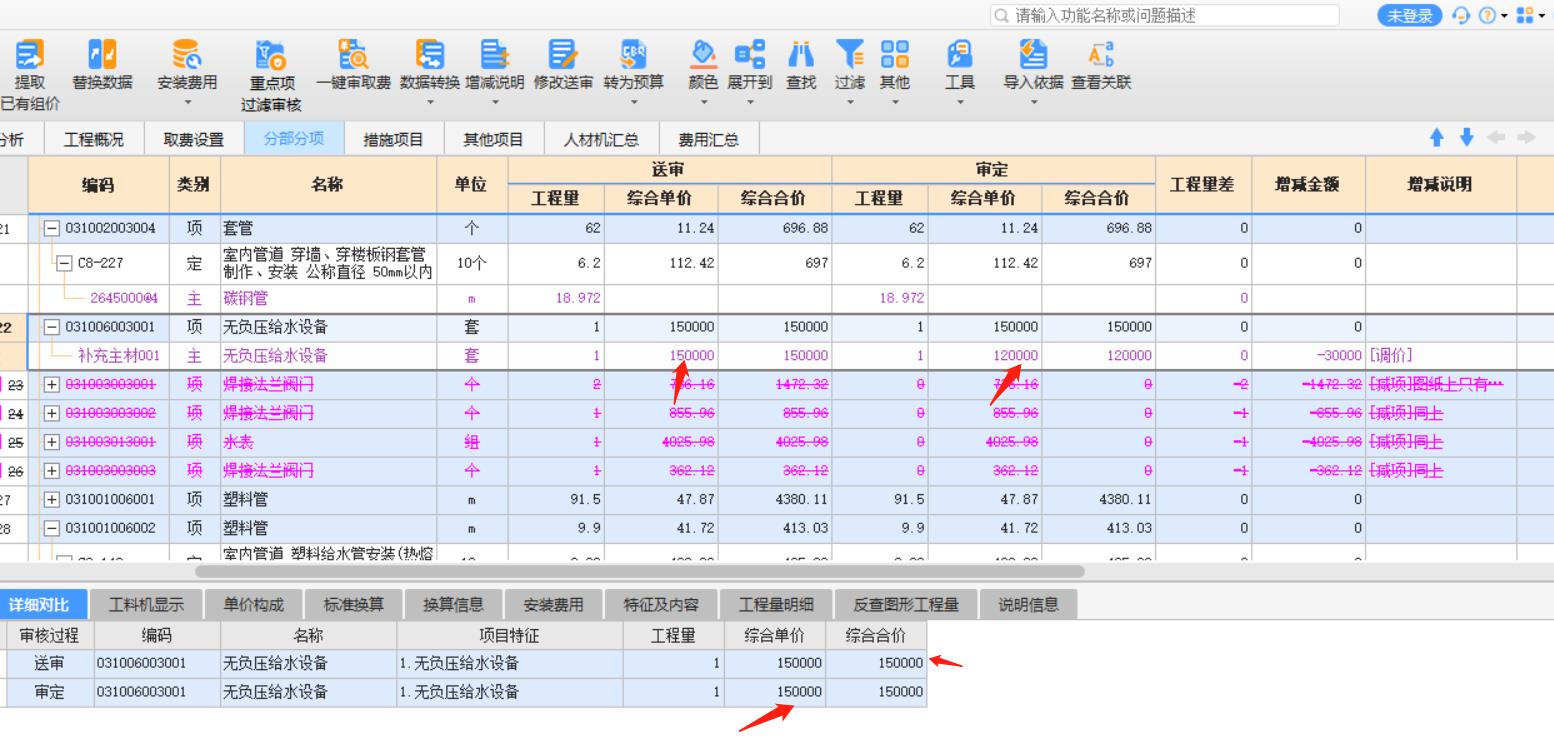The height and width of the screenshot is (751, 1554).
Task: Open the 其他项目 tab
Action: 493,140
